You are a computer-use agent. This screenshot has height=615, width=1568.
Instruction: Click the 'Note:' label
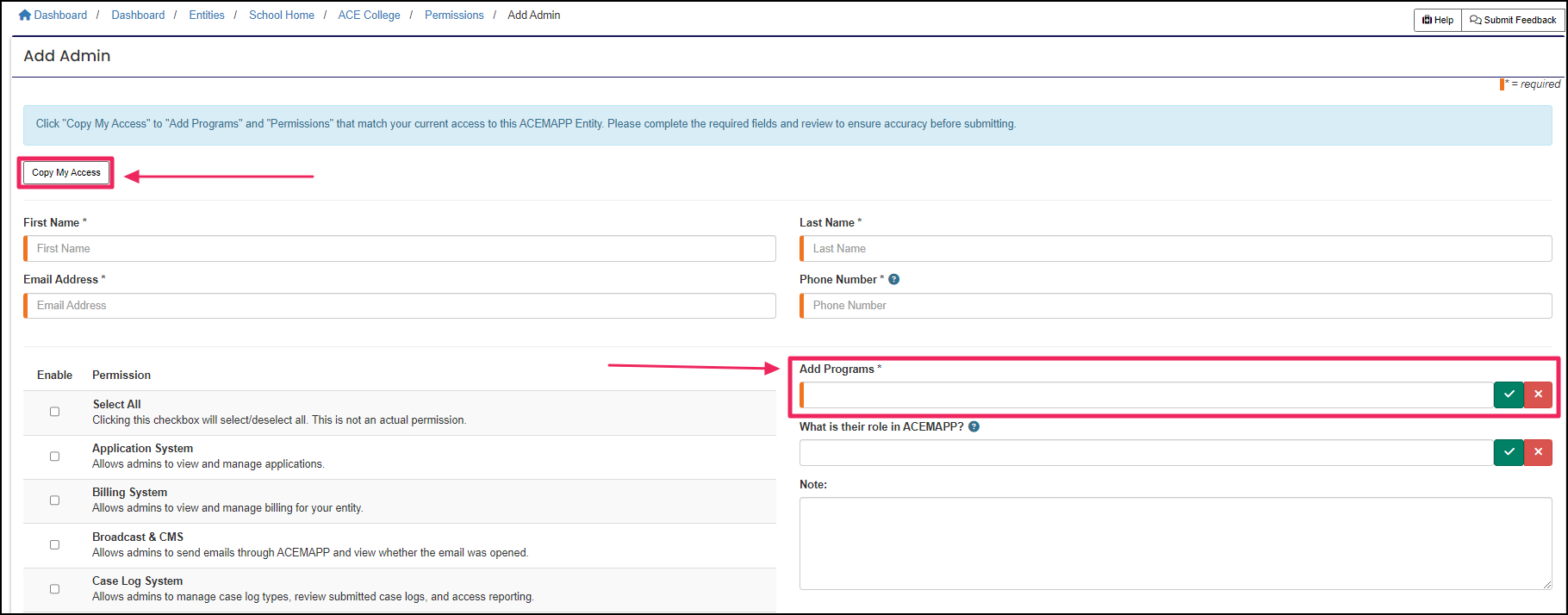pyautogui.click(x=813, y=484)
